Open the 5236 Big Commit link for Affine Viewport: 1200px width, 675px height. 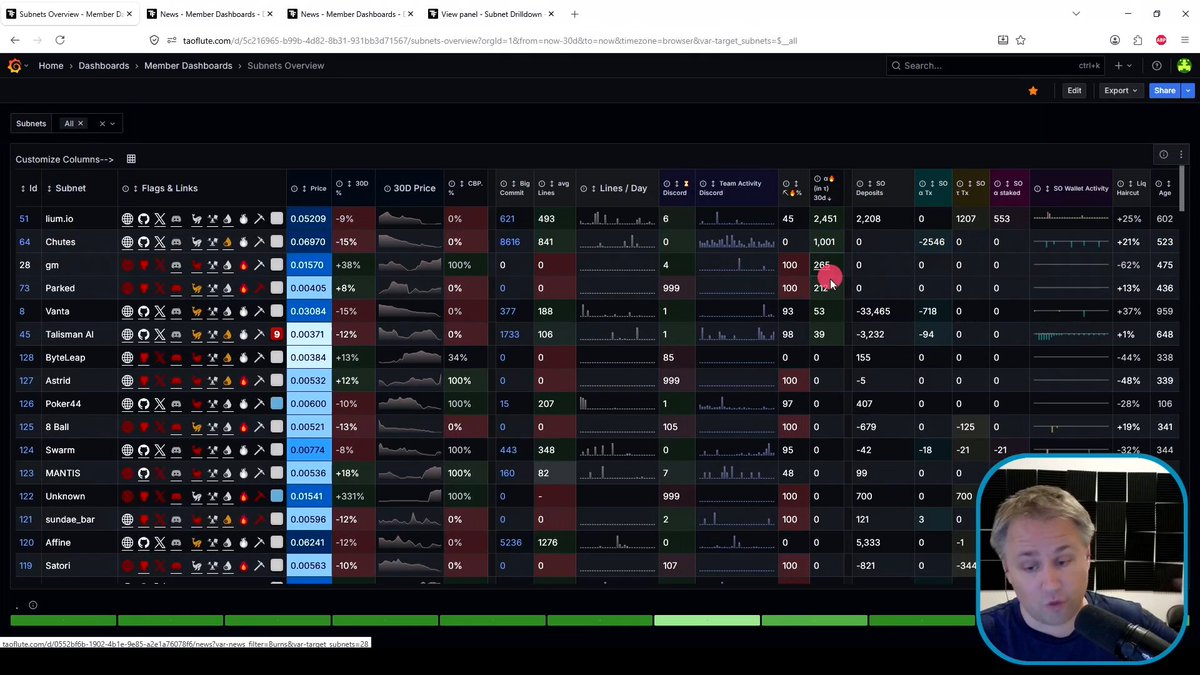coord(510,543)
